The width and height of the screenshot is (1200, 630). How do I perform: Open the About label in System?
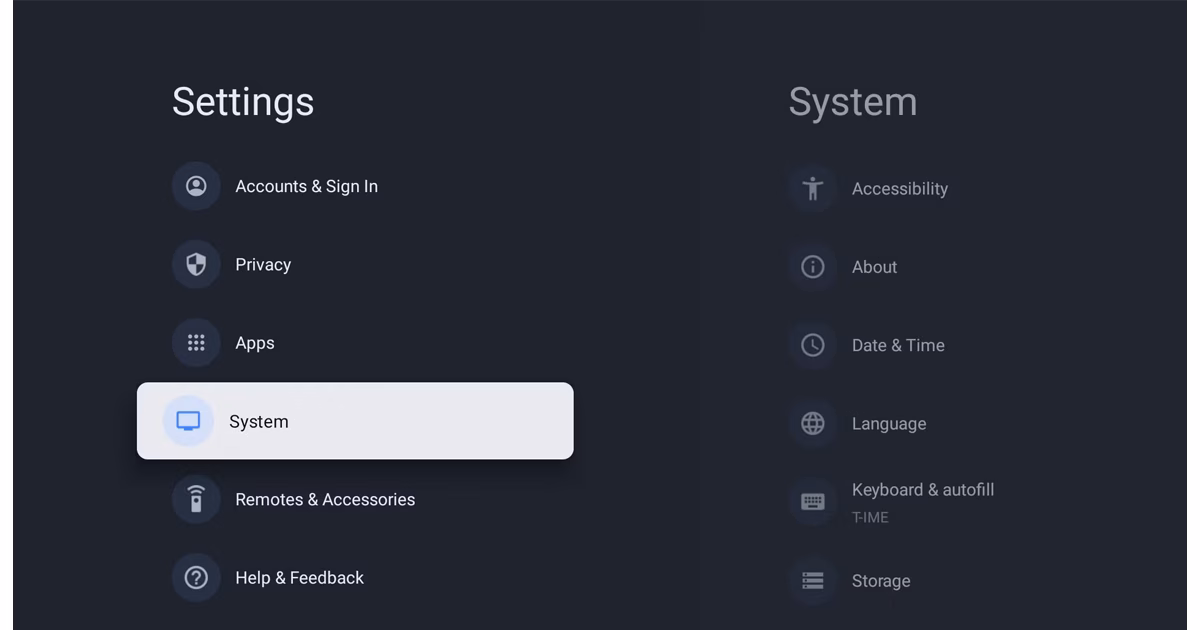click(874, 267)
